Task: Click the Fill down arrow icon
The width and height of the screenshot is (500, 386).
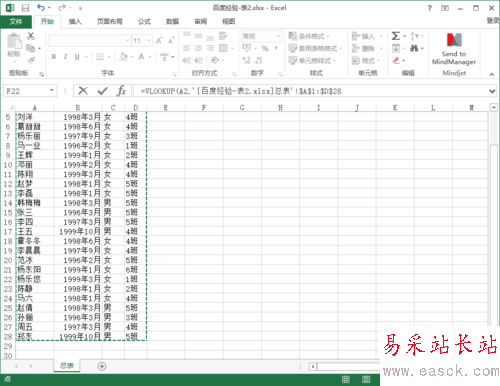Action: point(396,48)
